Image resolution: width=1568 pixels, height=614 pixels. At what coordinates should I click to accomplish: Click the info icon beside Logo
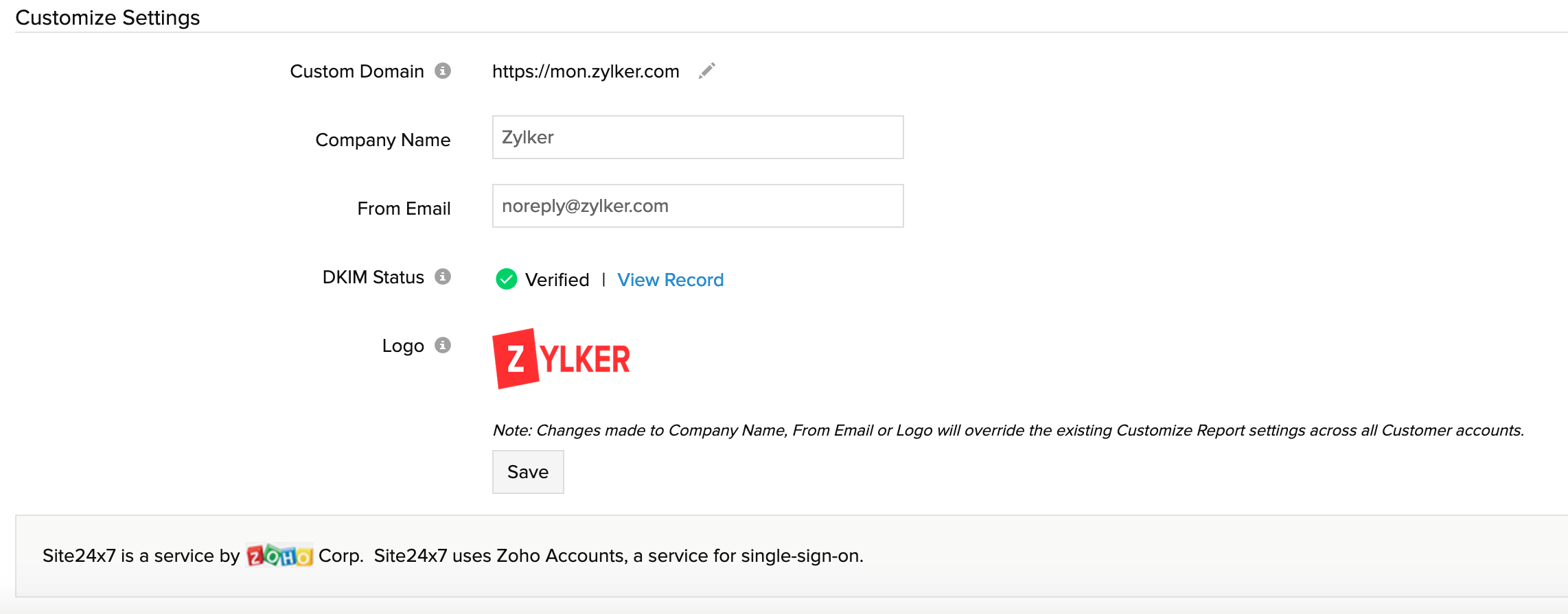tap(443, 345)
